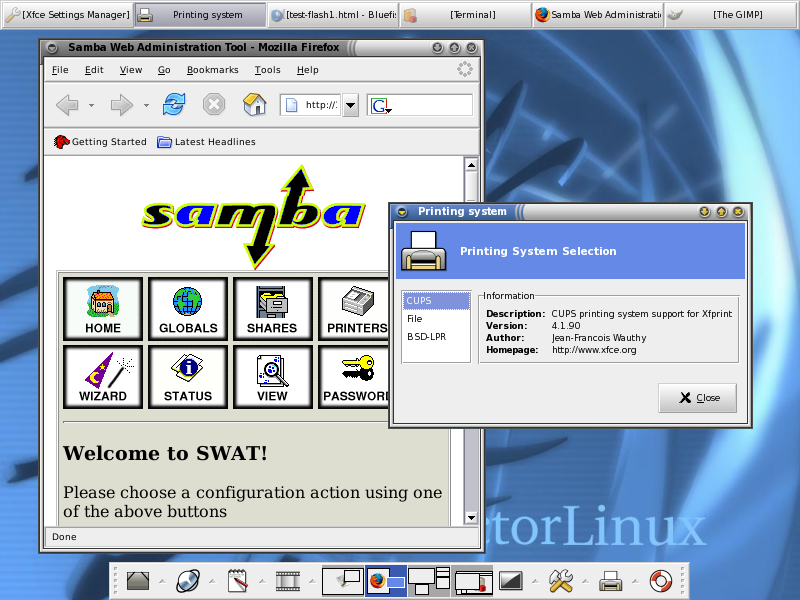
Task: Click the Firefox Forward arrow button
Action: [x=121, y=105]
